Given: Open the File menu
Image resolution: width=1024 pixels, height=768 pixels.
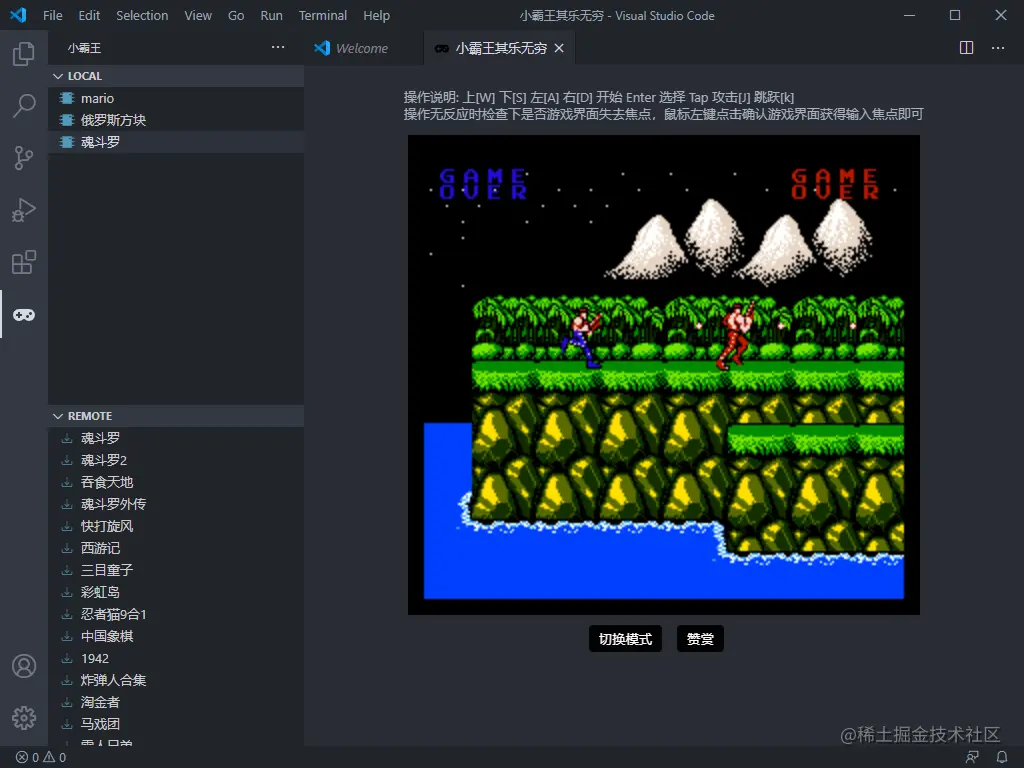Looking at the screenshot, I should pos(53,16).
